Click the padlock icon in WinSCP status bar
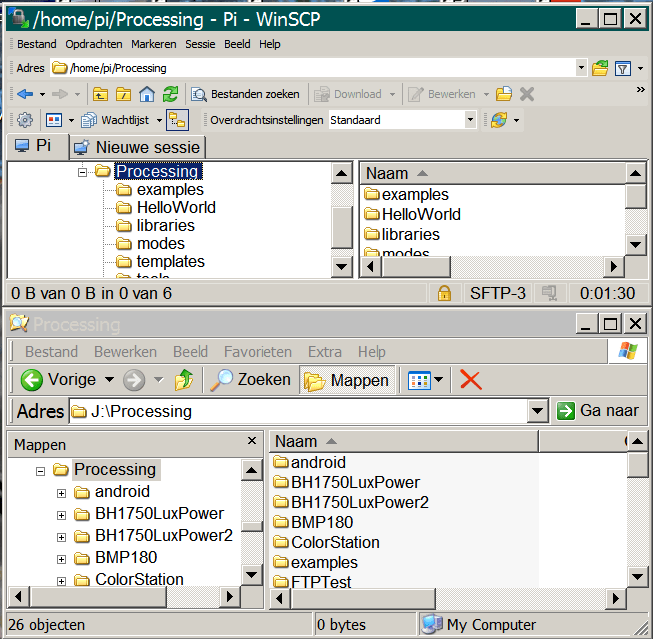This screenshot has width=653, height=639. (444, 293)
